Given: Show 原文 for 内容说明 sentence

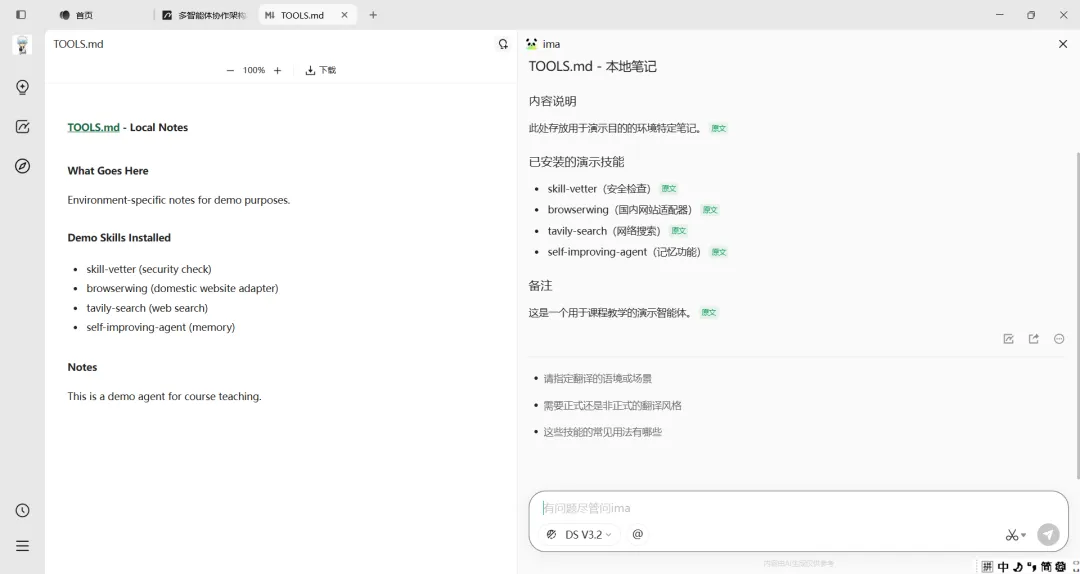Looking at the screenshot, I should click(718, 128).
